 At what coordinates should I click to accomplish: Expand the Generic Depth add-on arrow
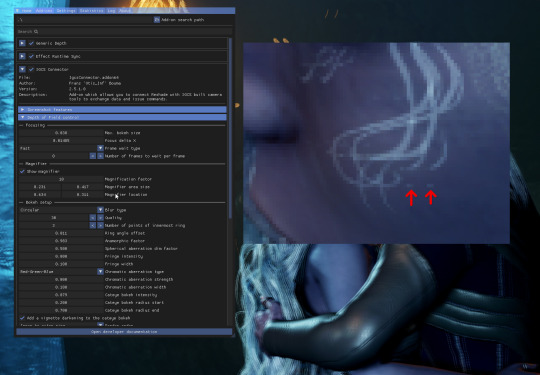pos(22,43)
